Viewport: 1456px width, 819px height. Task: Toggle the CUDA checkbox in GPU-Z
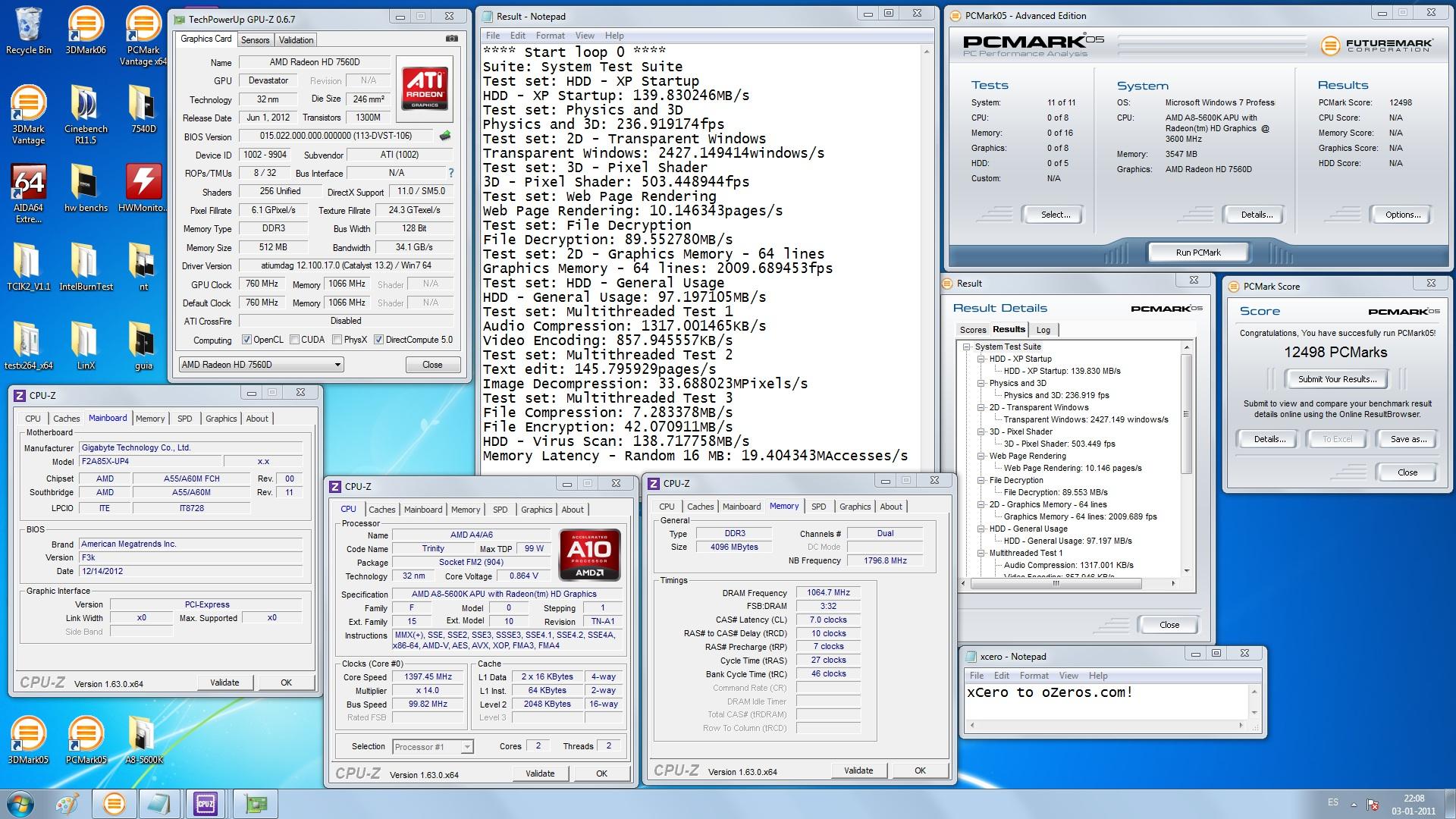pos(294,340)
